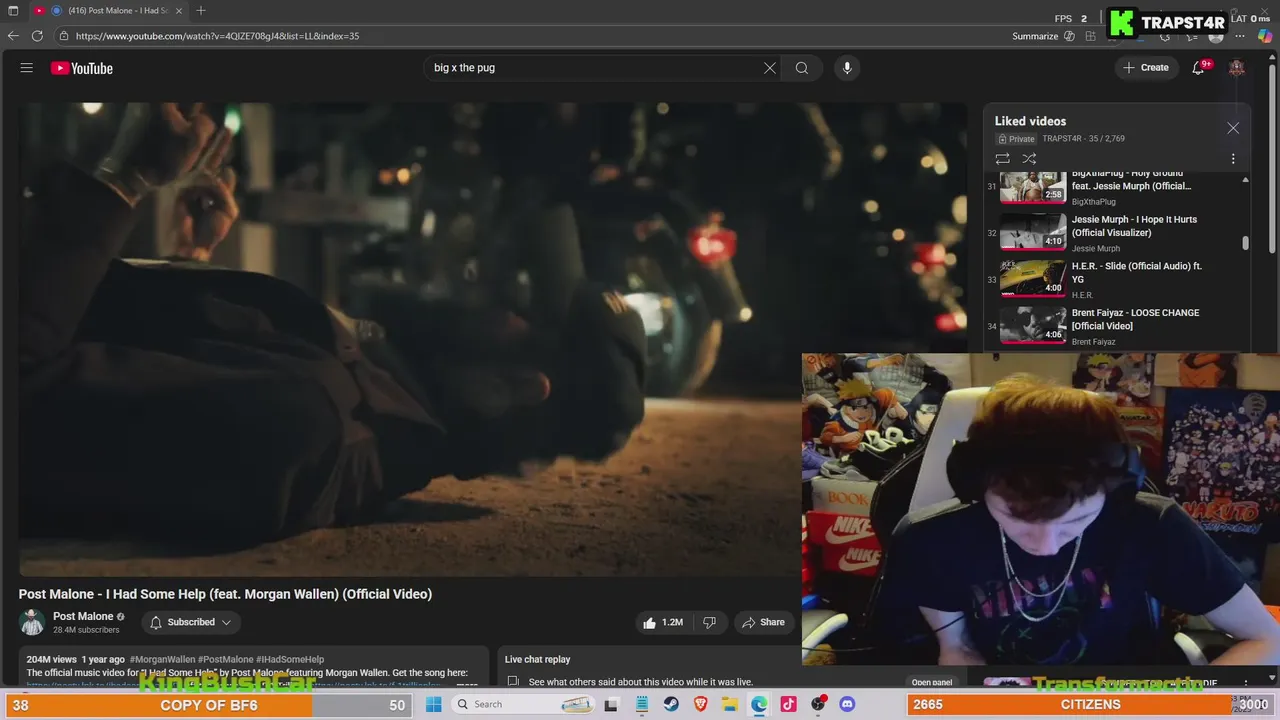Open Liked videos three-dot options menu
1280x720 pixels.
coord(1233,159)
